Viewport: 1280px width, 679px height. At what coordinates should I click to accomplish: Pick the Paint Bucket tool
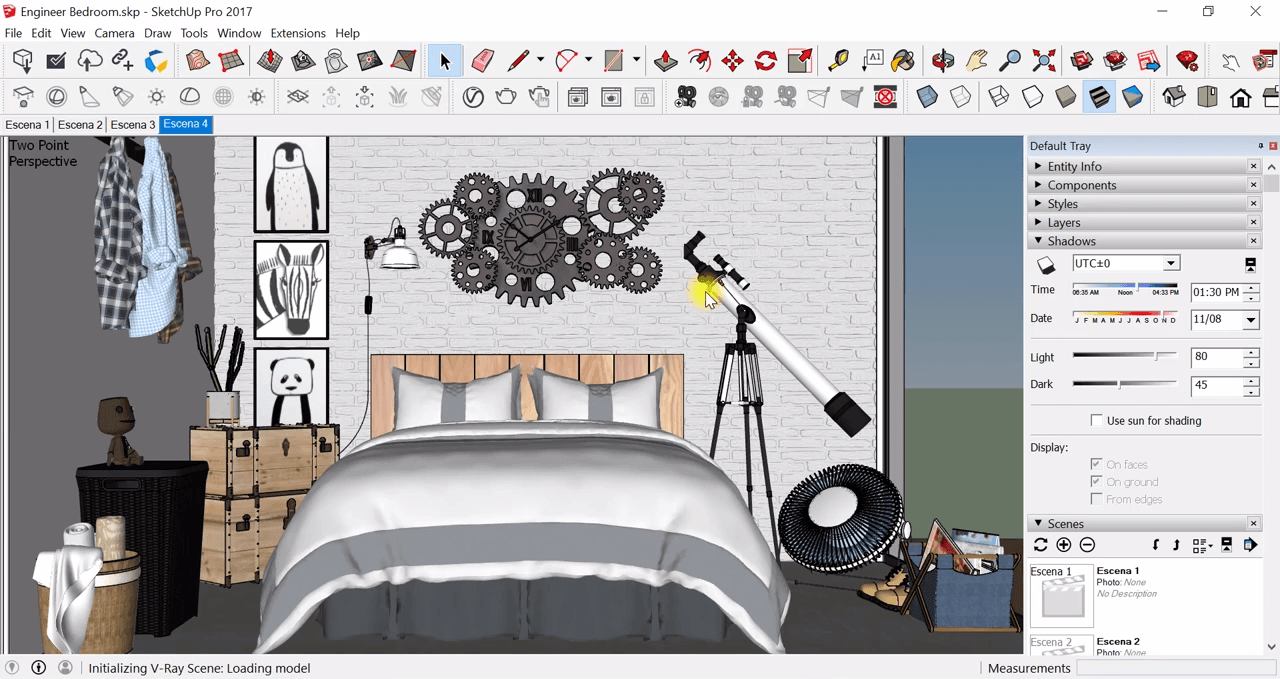click(x=903, y=61)
